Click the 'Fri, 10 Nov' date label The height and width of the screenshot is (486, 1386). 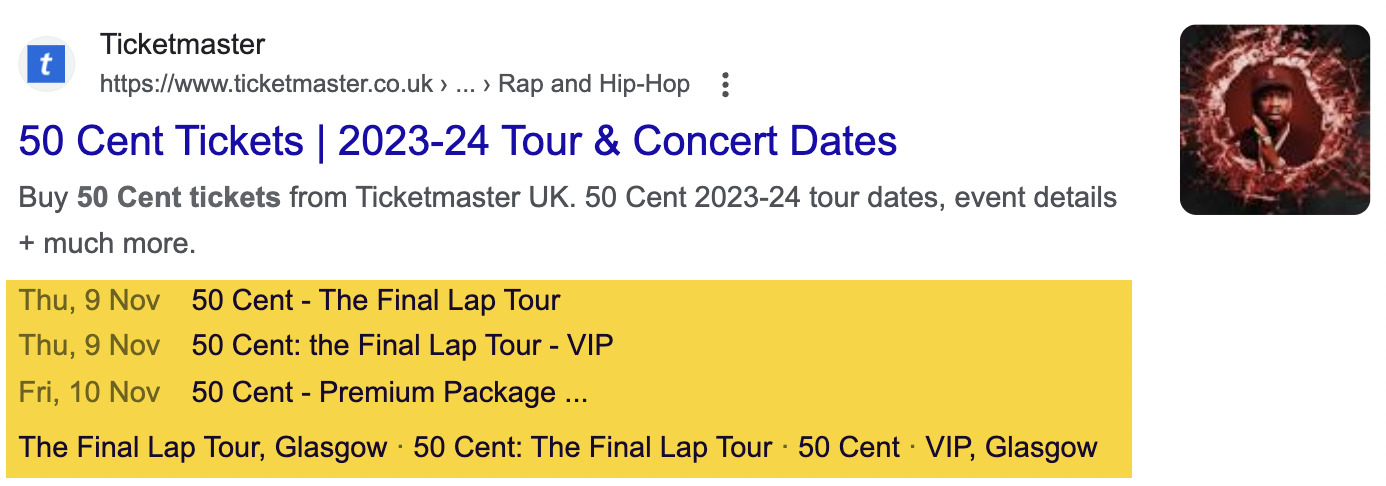click(x=90, y=392)
